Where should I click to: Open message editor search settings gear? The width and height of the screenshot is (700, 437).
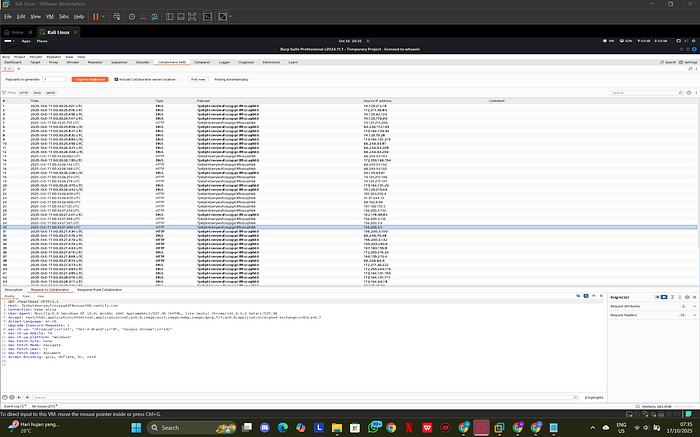12,397
